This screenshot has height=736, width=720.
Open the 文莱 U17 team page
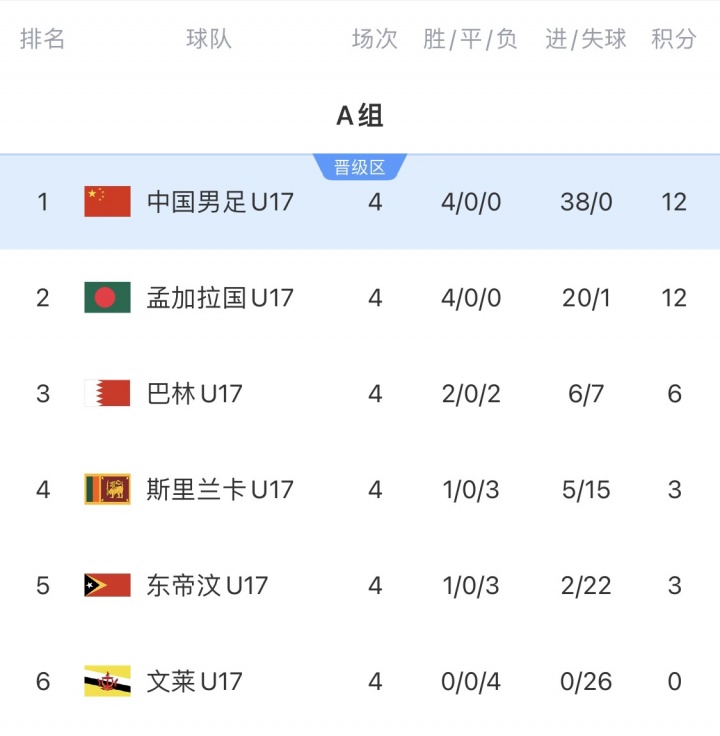tap(195, 682)
